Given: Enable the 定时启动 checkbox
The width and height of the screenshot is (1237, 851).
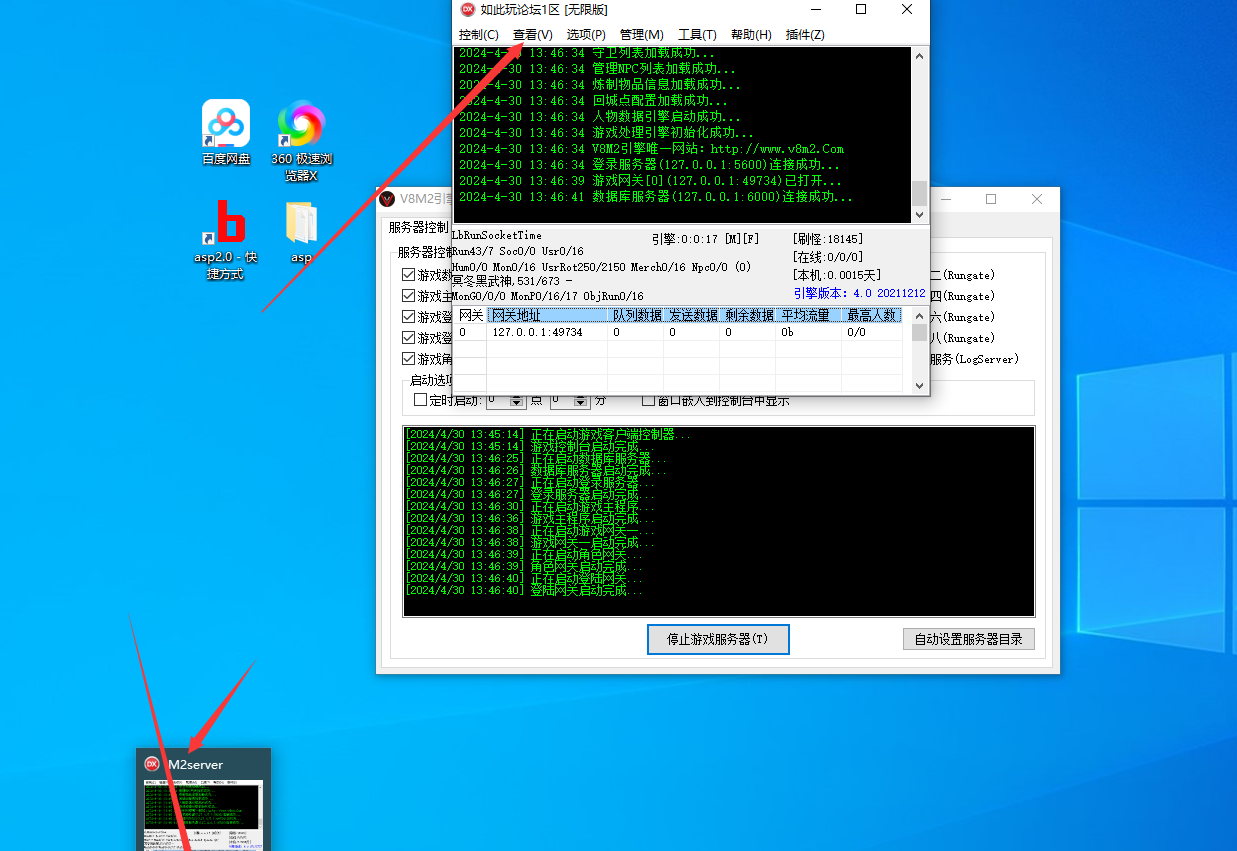Looking at the screenshot, I should tap(421, 400).
